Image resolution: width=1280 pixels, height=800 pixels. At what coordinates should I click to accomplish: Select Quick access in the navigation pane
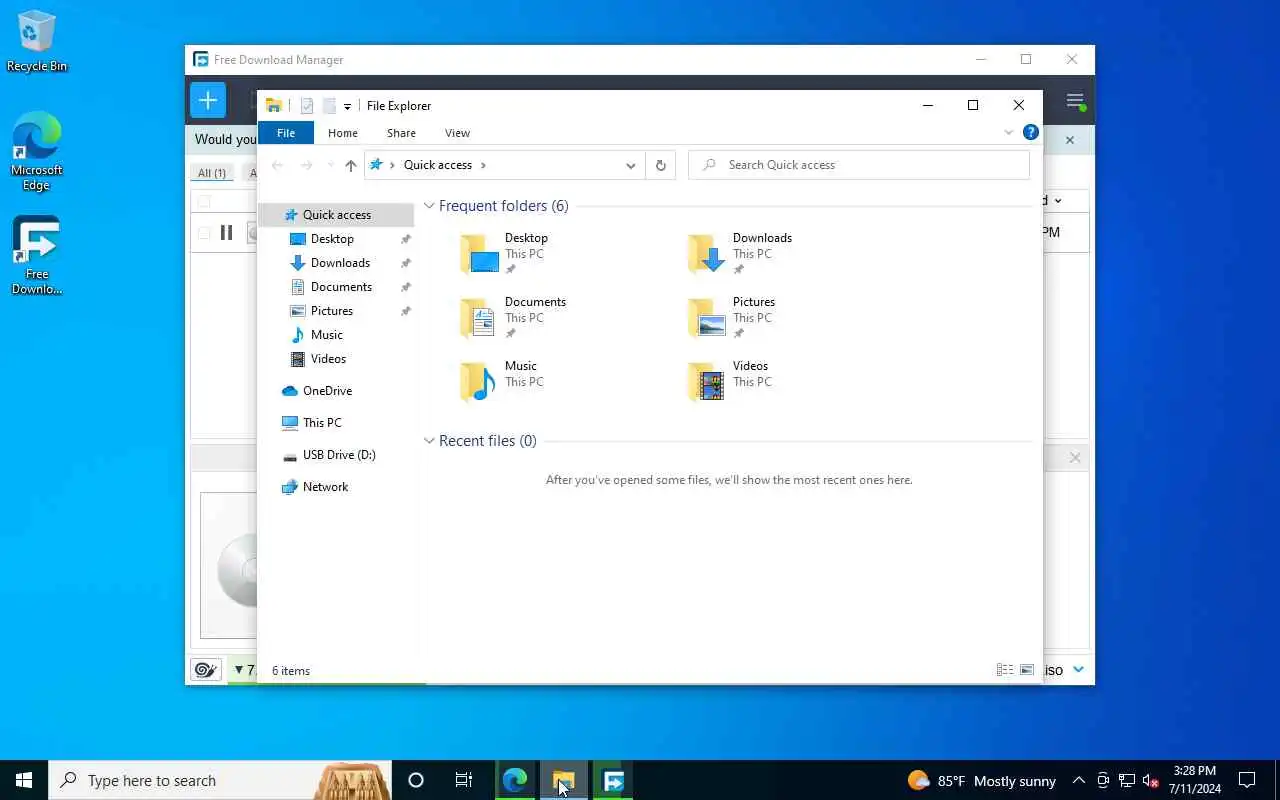(x=336, y=215)
